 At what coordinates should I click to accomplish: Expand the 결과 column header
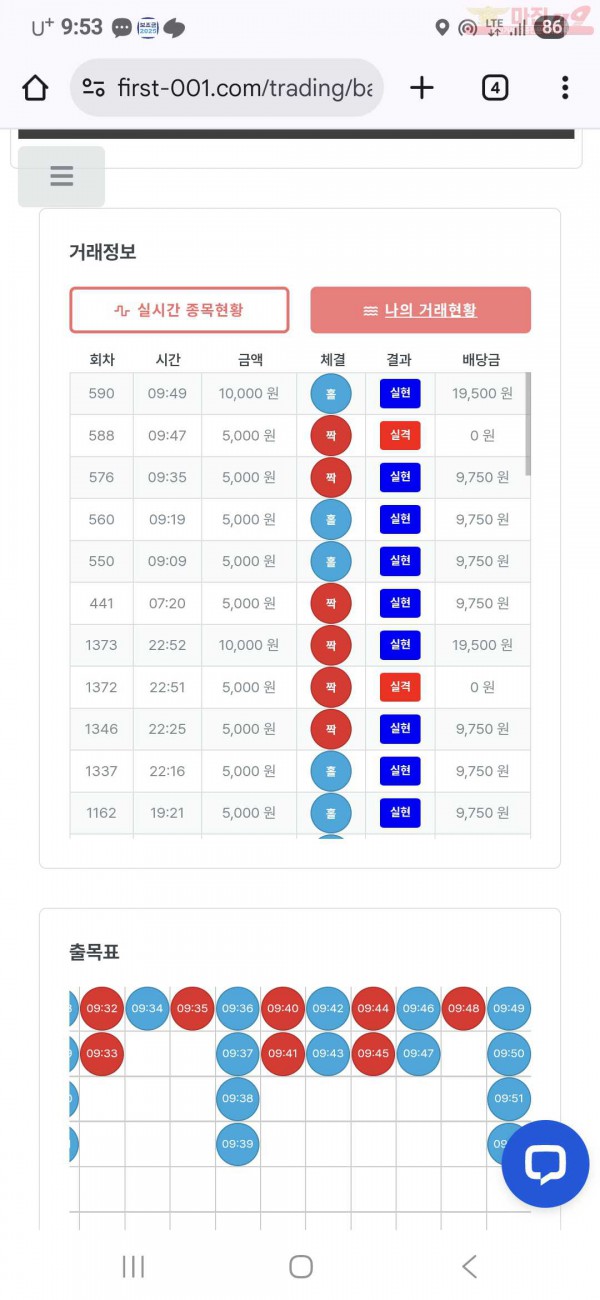pos(399,359)
